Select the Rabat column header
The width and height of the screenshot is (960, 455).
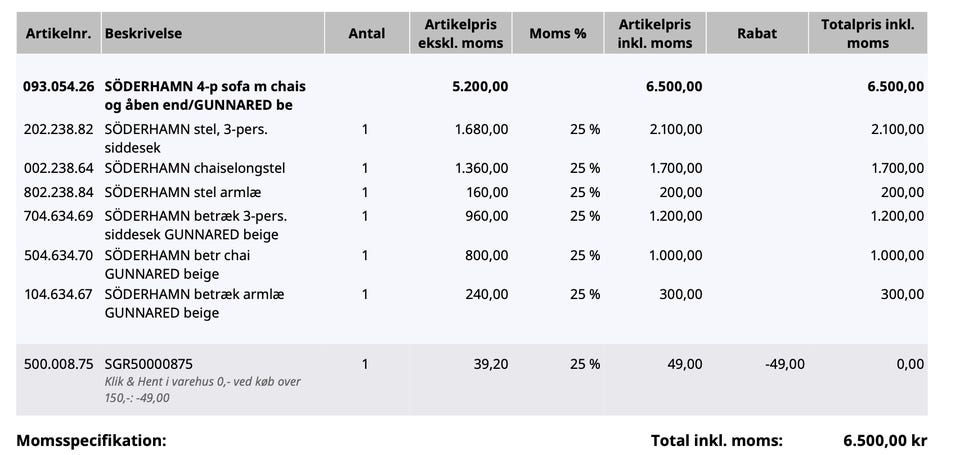pyautogui.click(x=757, y=33)
